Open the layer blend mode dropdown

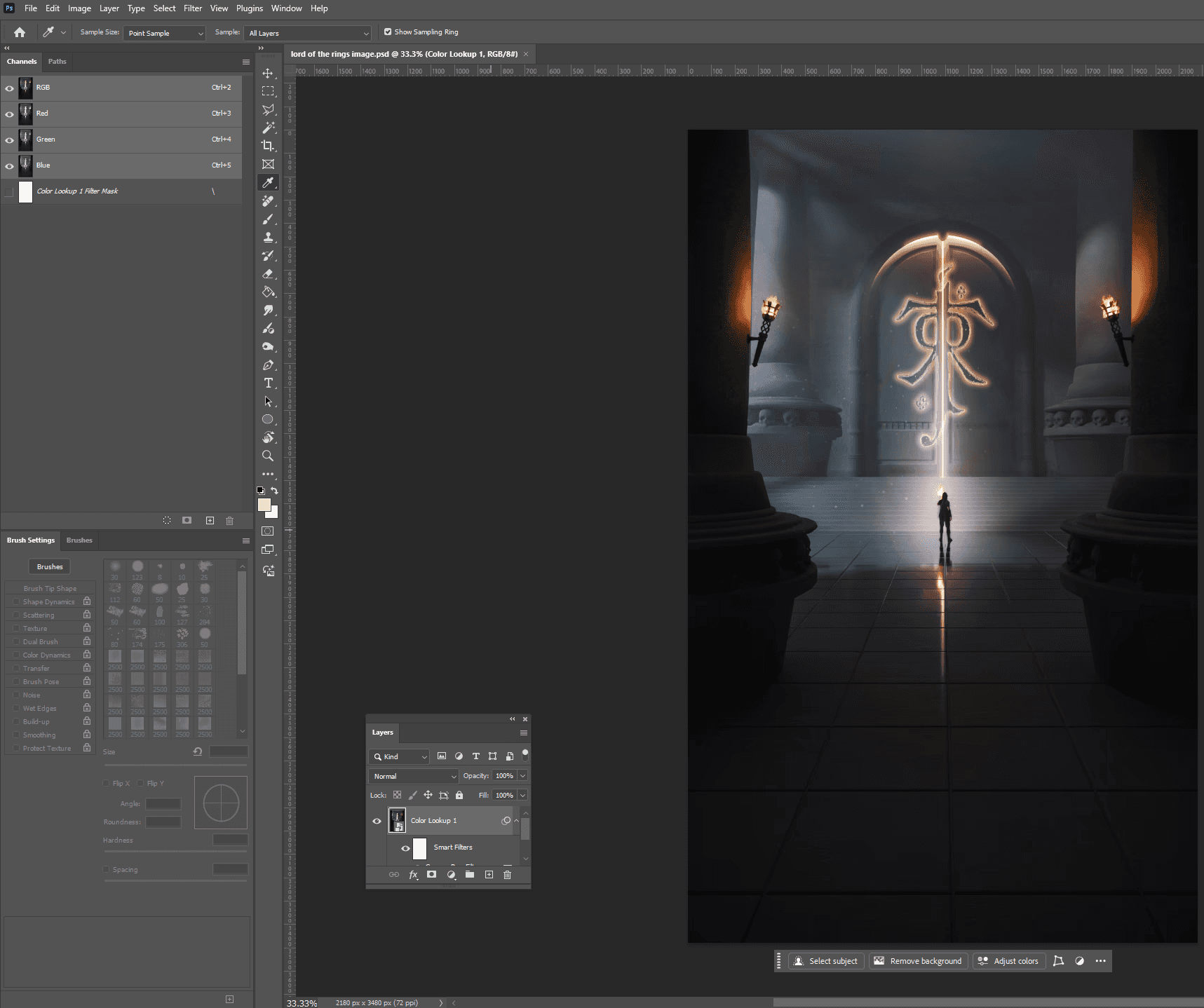coord(414,776)
